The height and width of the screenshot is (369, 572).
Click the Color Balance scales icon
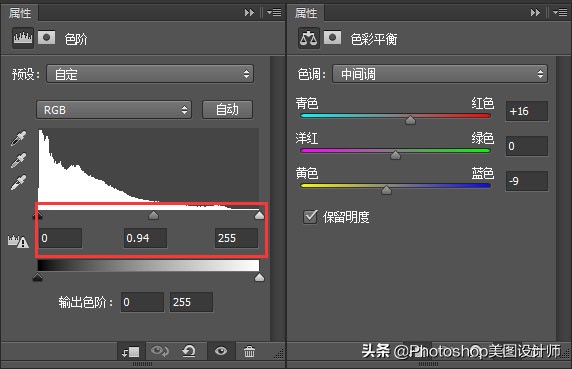click(309, 38)
